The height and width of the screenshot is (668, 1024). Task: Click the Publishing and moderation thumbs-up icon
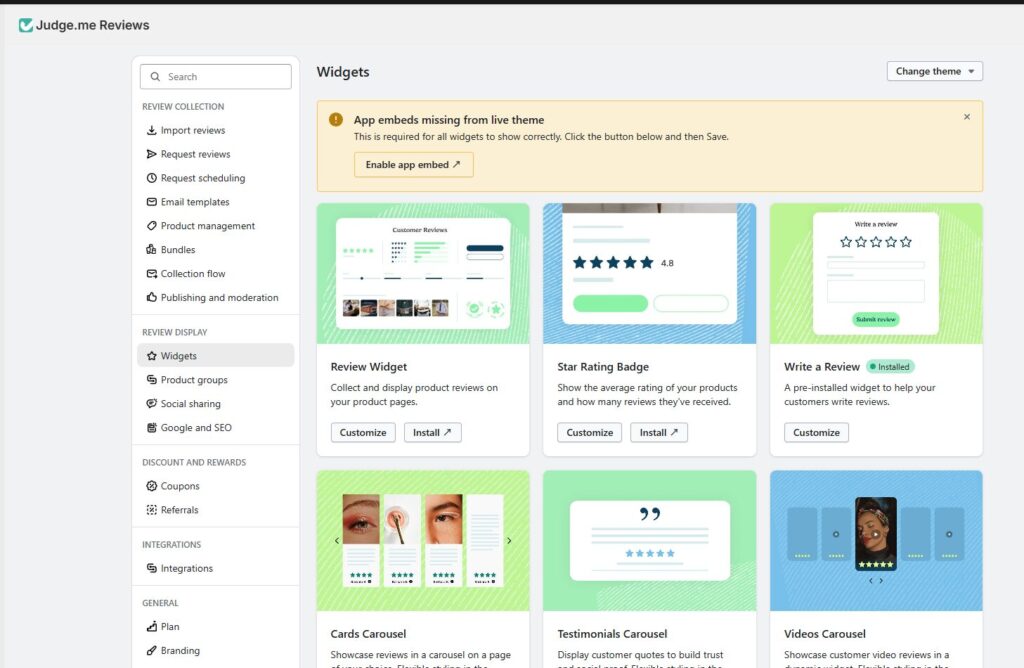tap(152, 298)
